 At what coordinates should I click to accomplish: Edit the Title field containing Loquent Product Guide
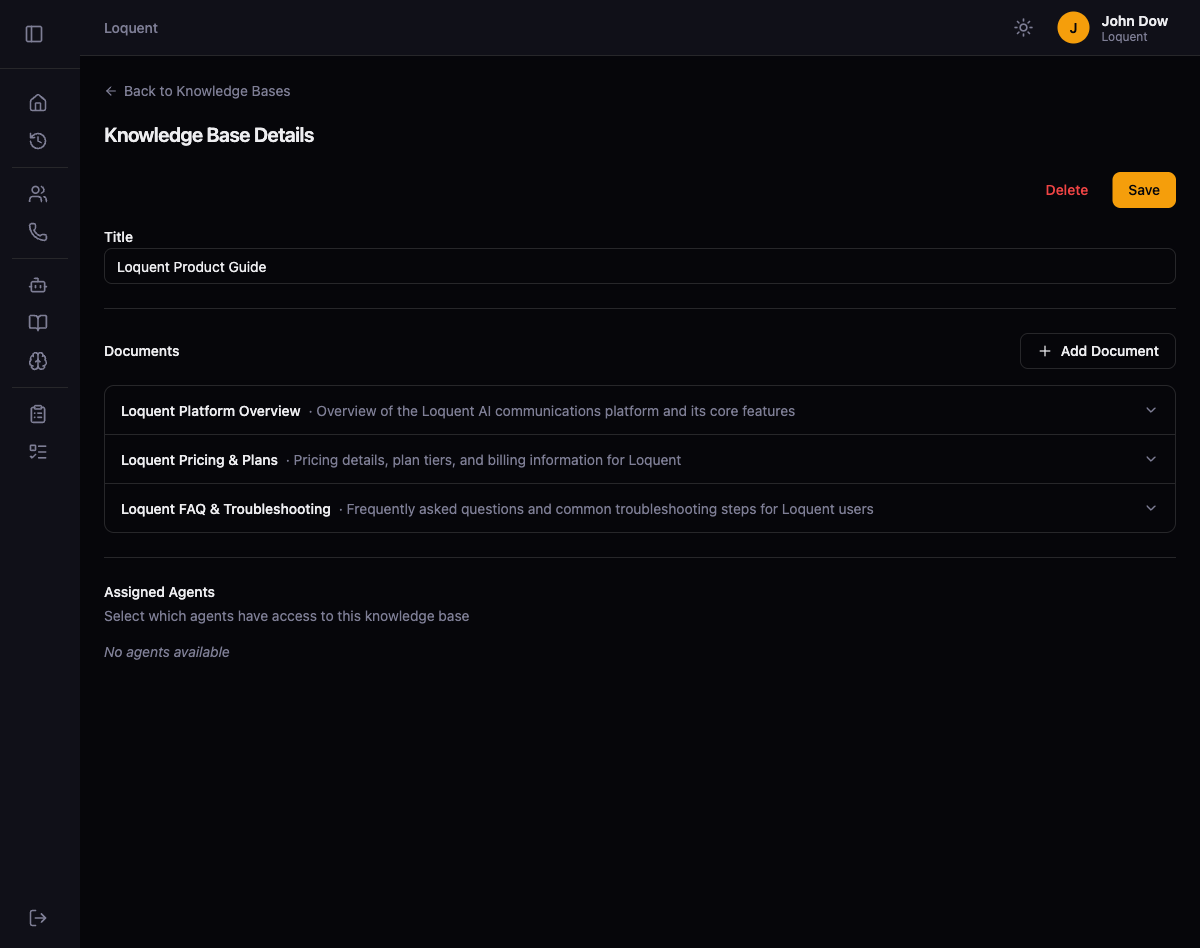tap(639, 266)
